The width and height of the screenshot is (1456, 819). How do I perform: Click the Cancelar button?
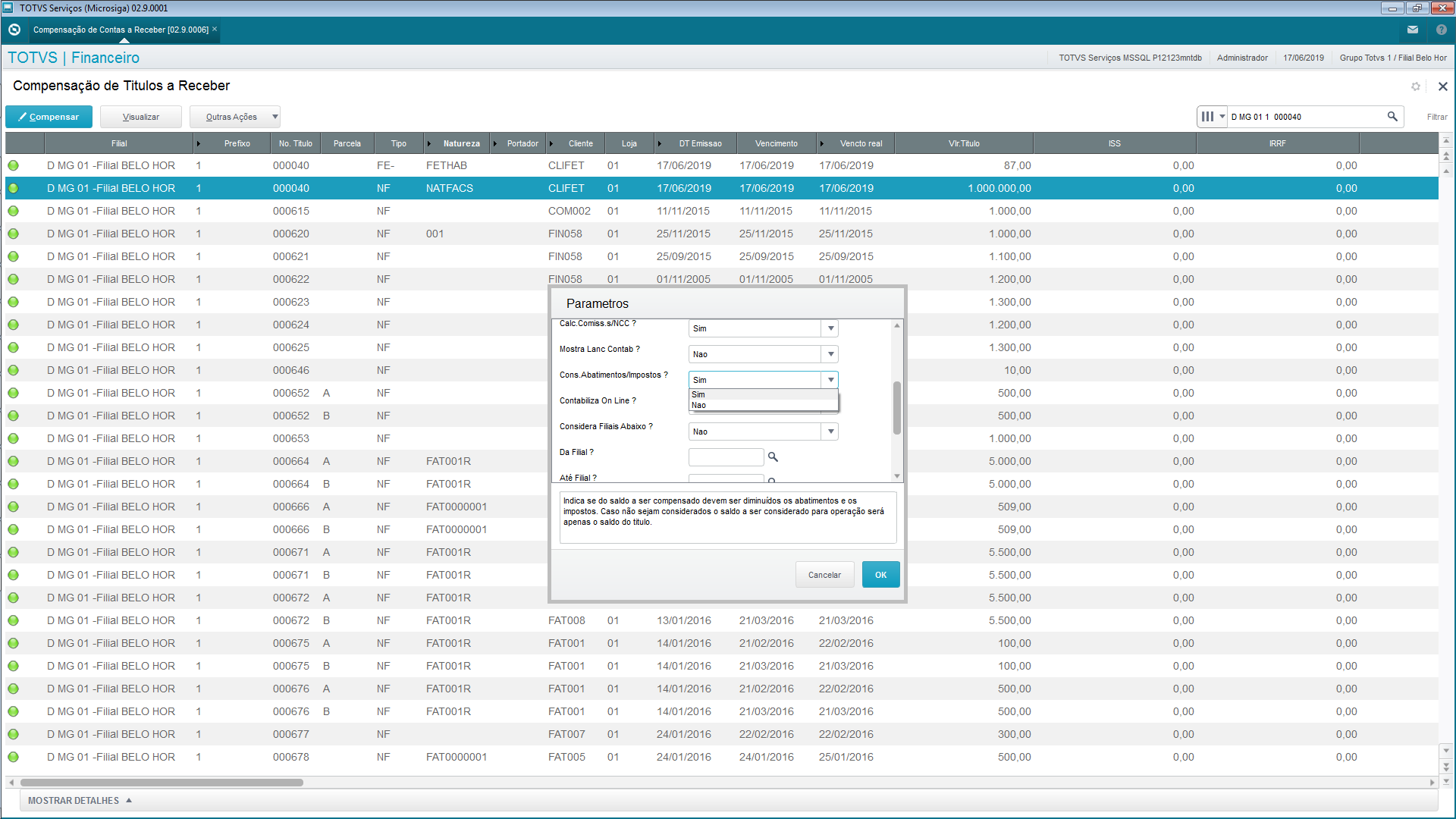(824, 575)
